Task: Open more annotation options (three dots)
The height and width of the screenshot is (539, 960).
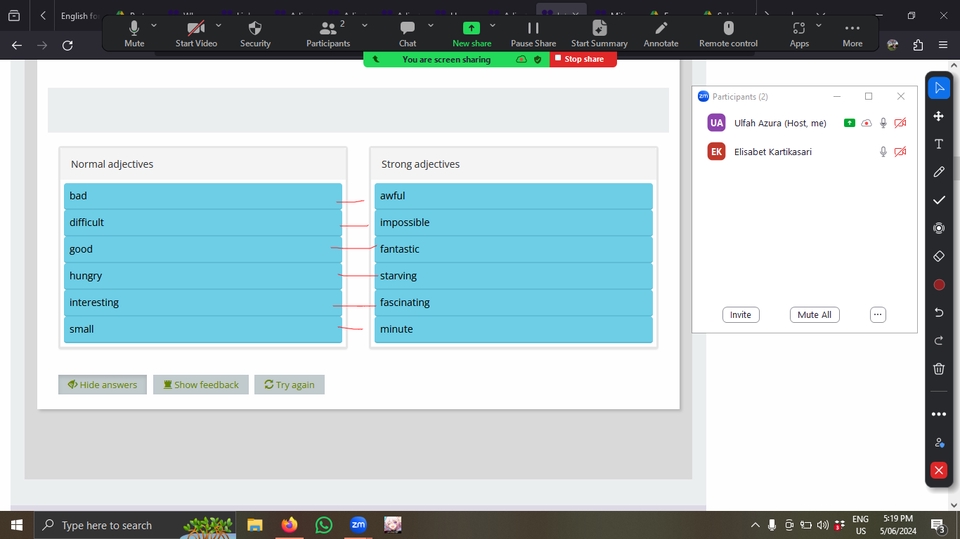Action: (x=939, y=414)
